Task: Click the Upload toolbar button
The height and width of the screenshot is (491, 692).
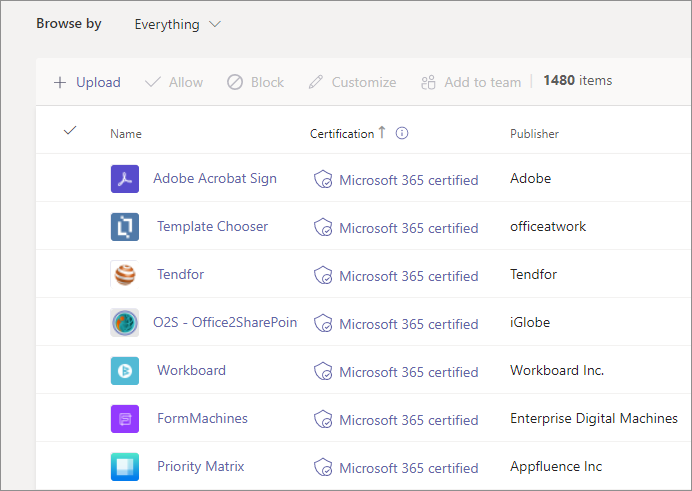Action: click(x=87, y=82)
